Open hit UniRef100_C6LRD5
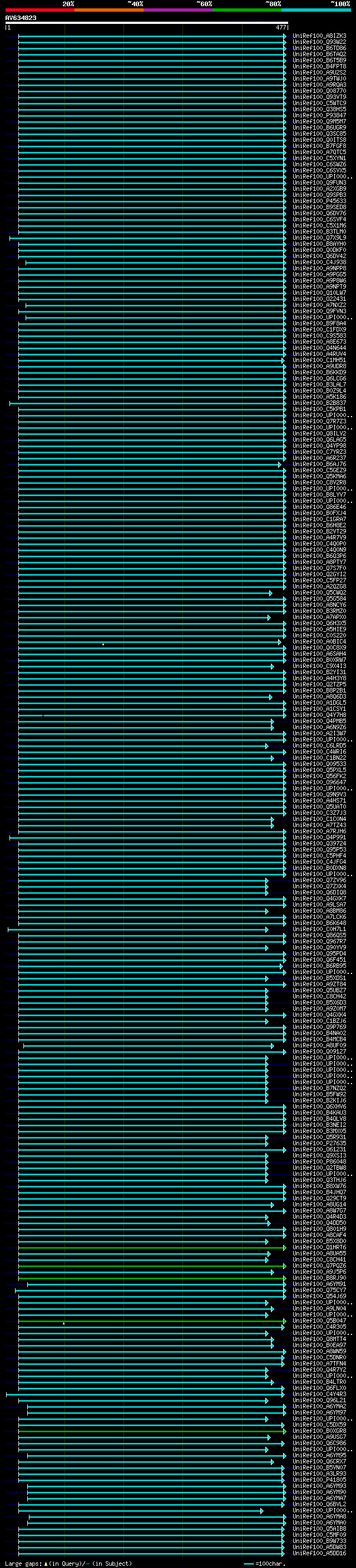The width and height of the screenshot is (356, 1568). point(319,745)
